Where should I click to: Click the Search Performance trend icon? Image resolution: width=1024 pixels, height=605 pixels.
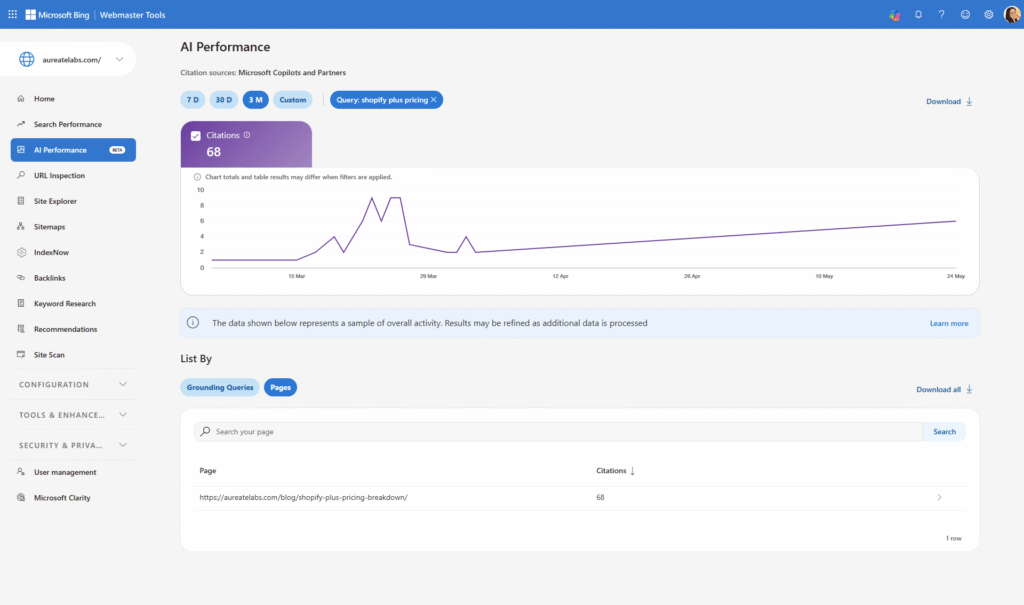point(21,124)
